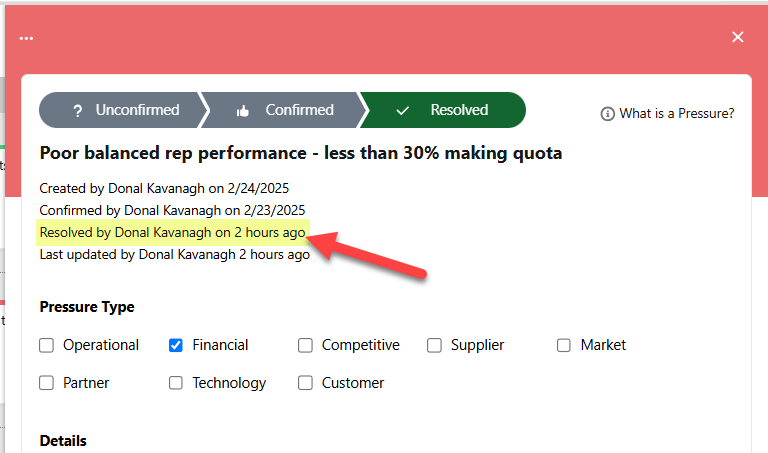Select the Technology pressure type checkbox
This screenshot has width=768, height=453.
[x=176, y=383]
